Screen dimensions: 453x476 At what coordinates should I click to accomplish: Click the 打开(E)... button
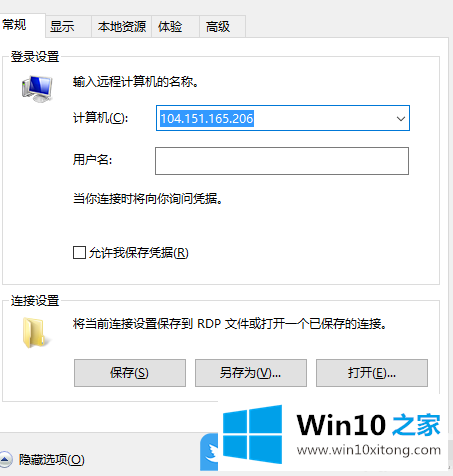(372, 373)
